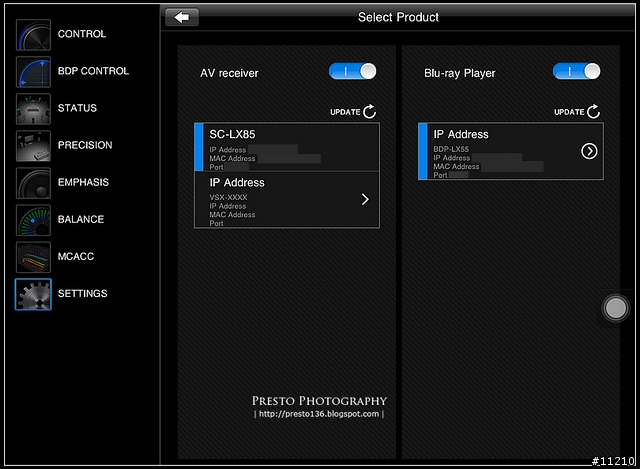
Task: Select the BDP CONTROL menu label
Action: tap(93, 71)
